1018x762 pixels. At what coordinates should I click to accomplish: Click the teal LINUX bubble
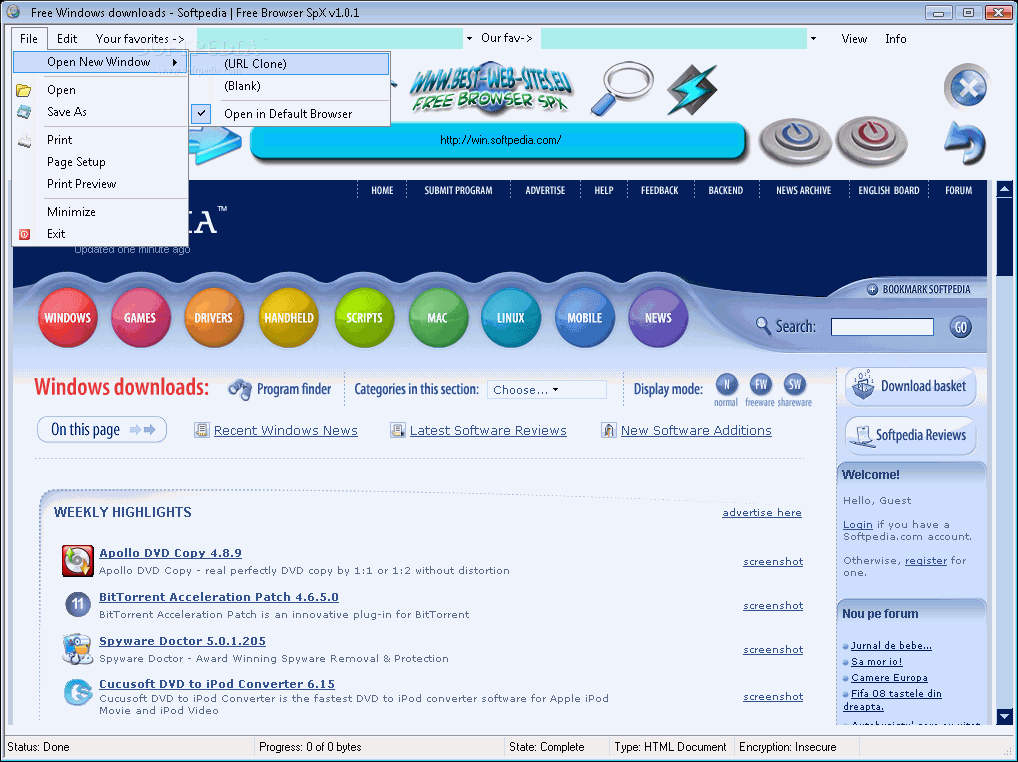[x=511, y=317]
